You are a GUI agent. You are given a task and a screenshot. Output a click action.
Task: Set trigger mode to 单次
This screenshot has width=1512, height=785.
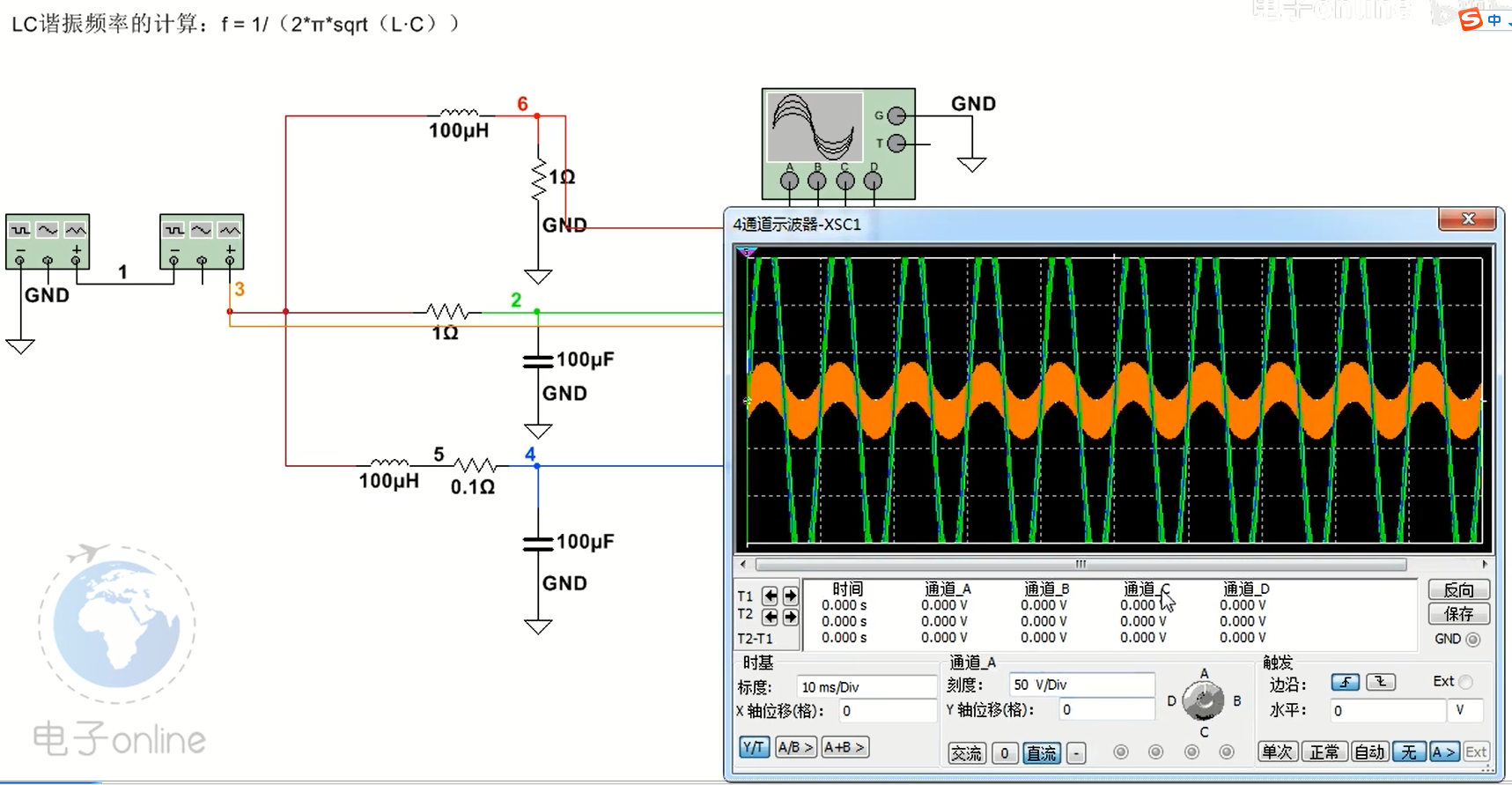1277,752
